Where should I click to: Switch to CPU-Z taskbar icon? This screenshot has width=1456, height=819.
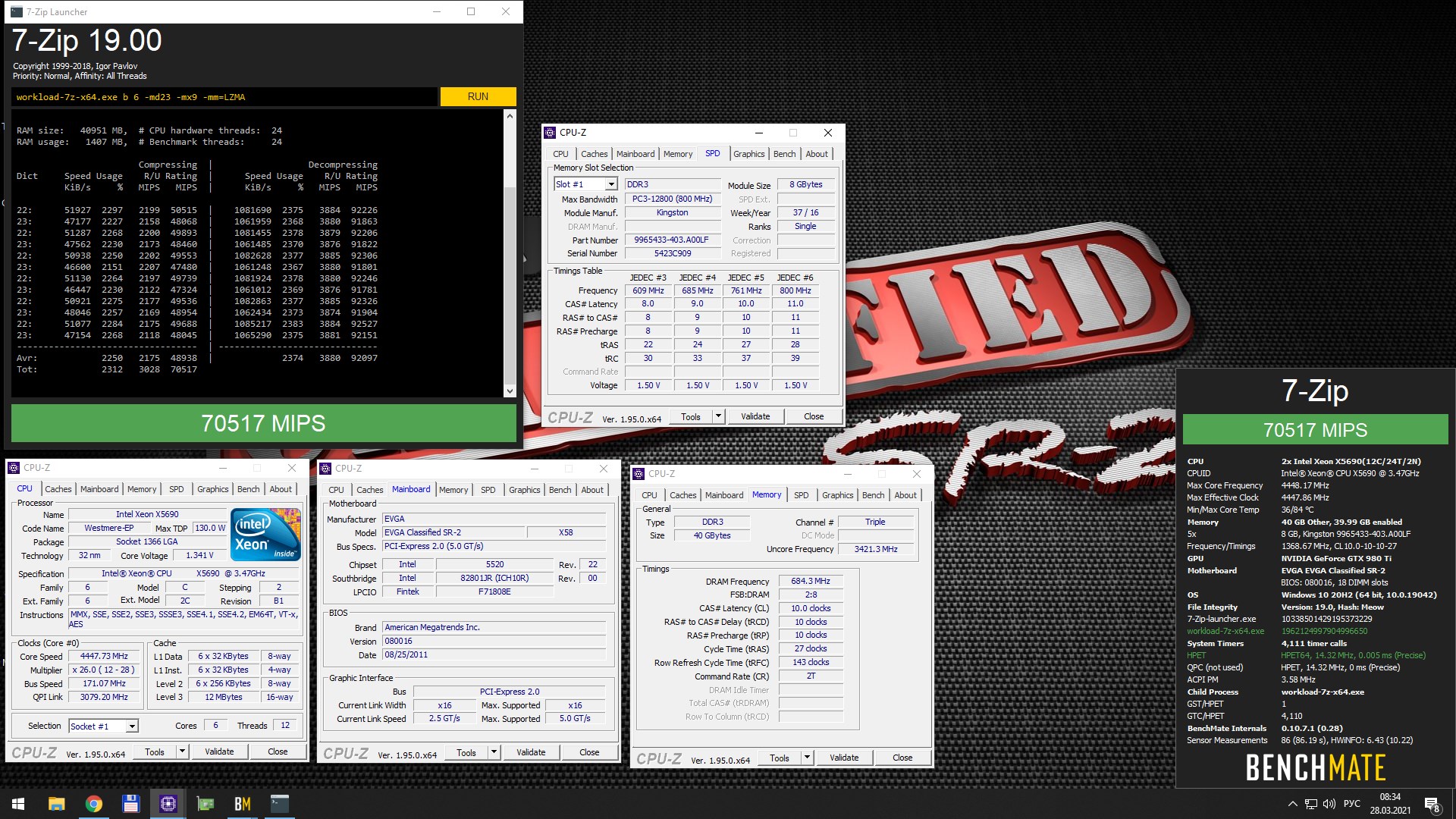(168, 804)
